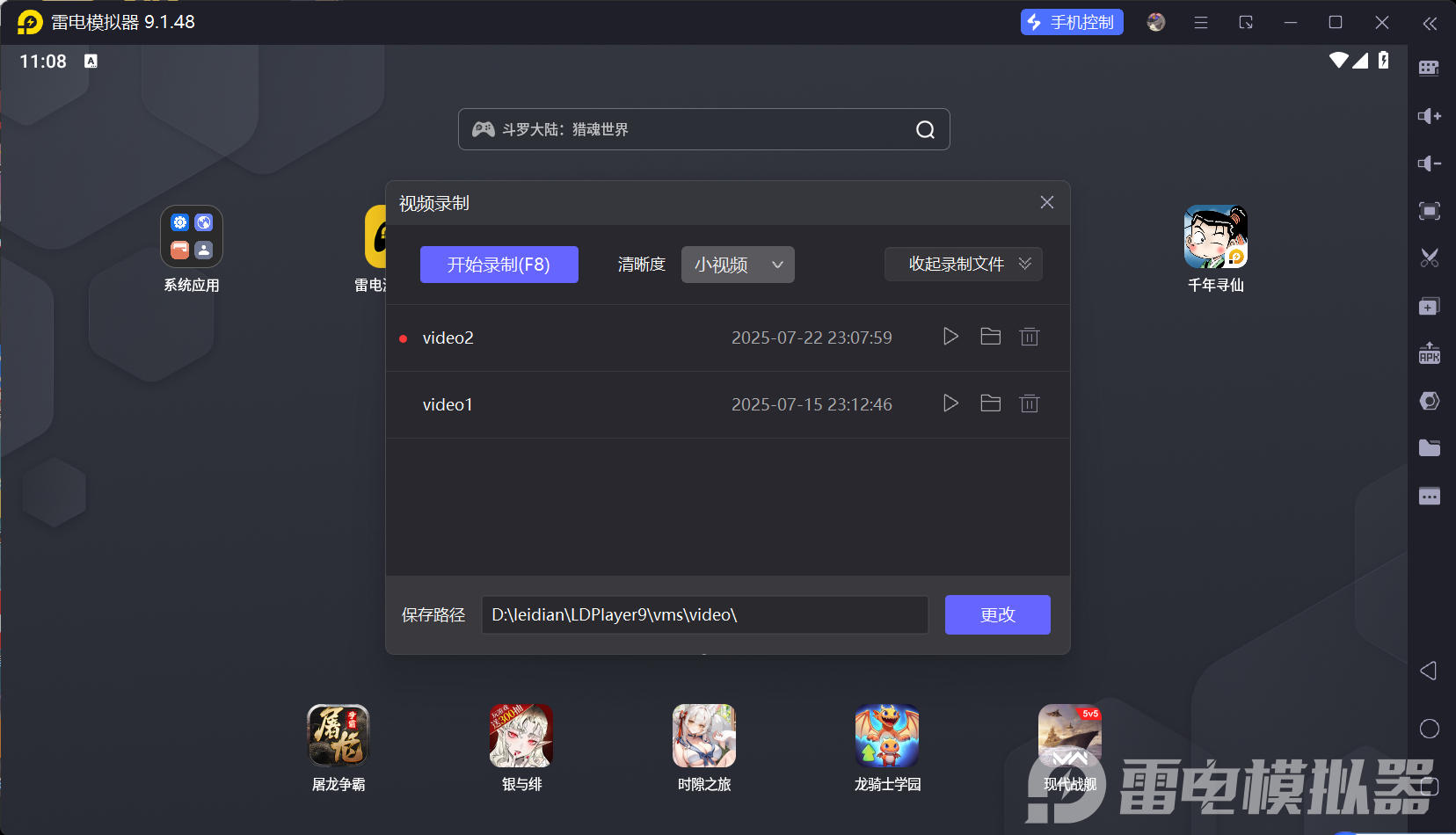
Task: Delete the video2 recording
Action: coord(1030,337)
